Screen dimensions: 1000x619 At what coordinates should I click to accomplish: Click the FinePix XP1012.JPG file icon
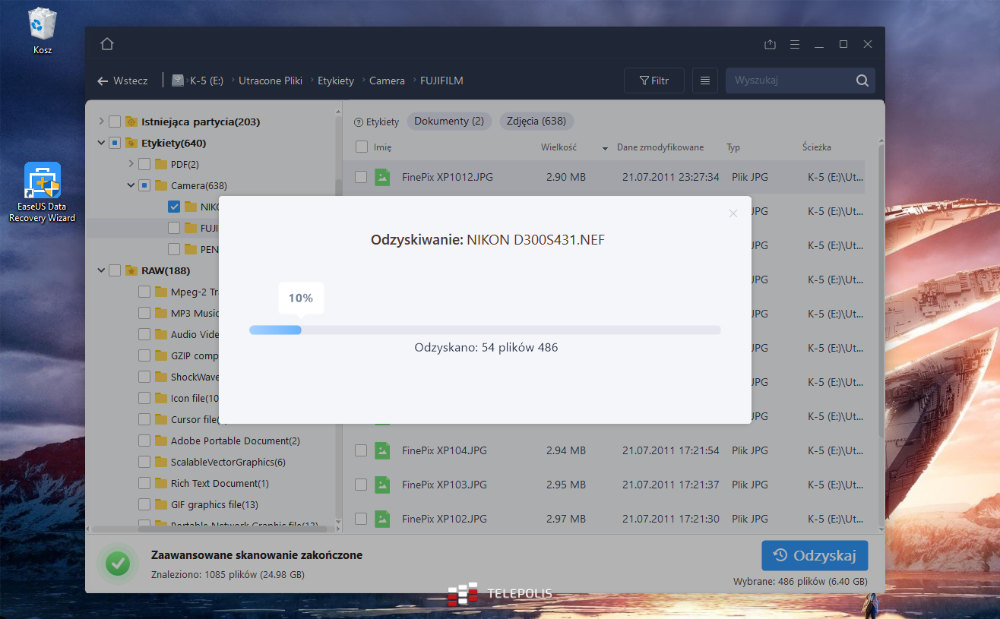382,177
